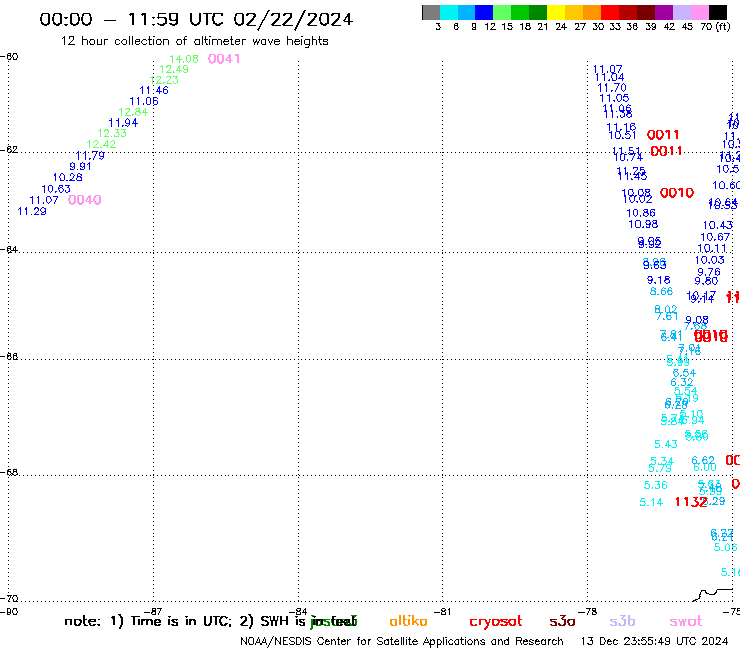The image size is (740, 650).
Task: Click the 12.42 wave height value
Action: point(101,144)
